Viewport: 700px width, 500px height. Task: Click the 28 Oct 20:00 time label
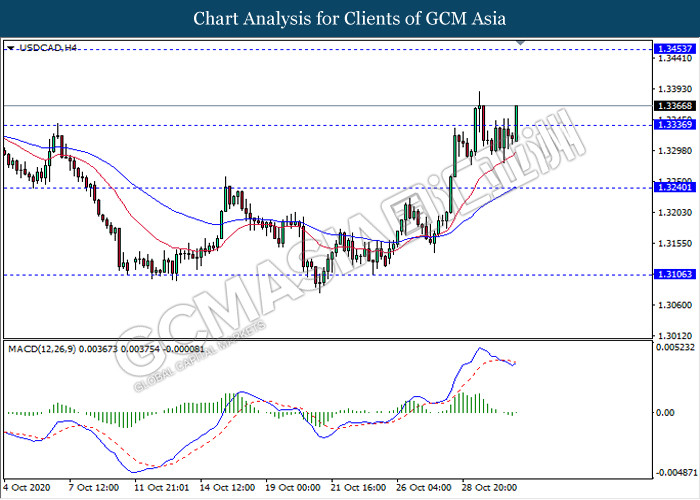[x=488, y=487]
